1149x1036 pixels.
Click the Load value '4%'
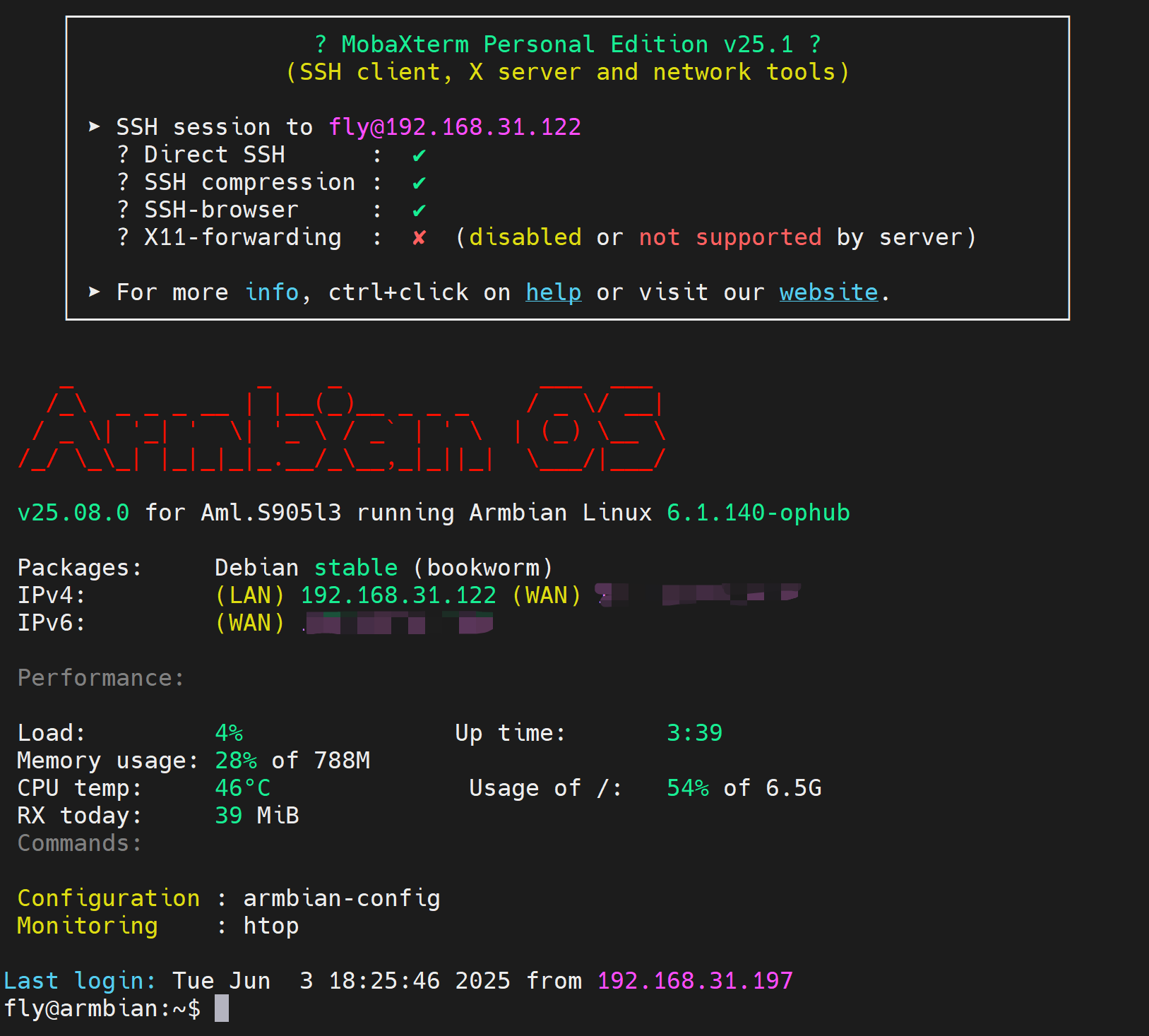click(x=229, y=733)
